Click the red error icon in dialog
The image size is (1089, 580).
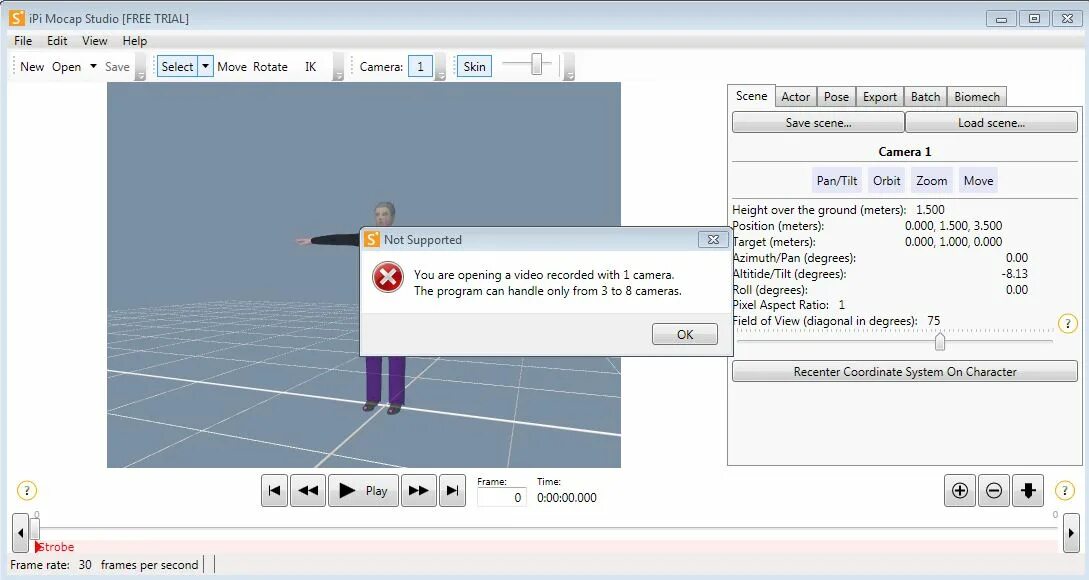click(388, 277)
